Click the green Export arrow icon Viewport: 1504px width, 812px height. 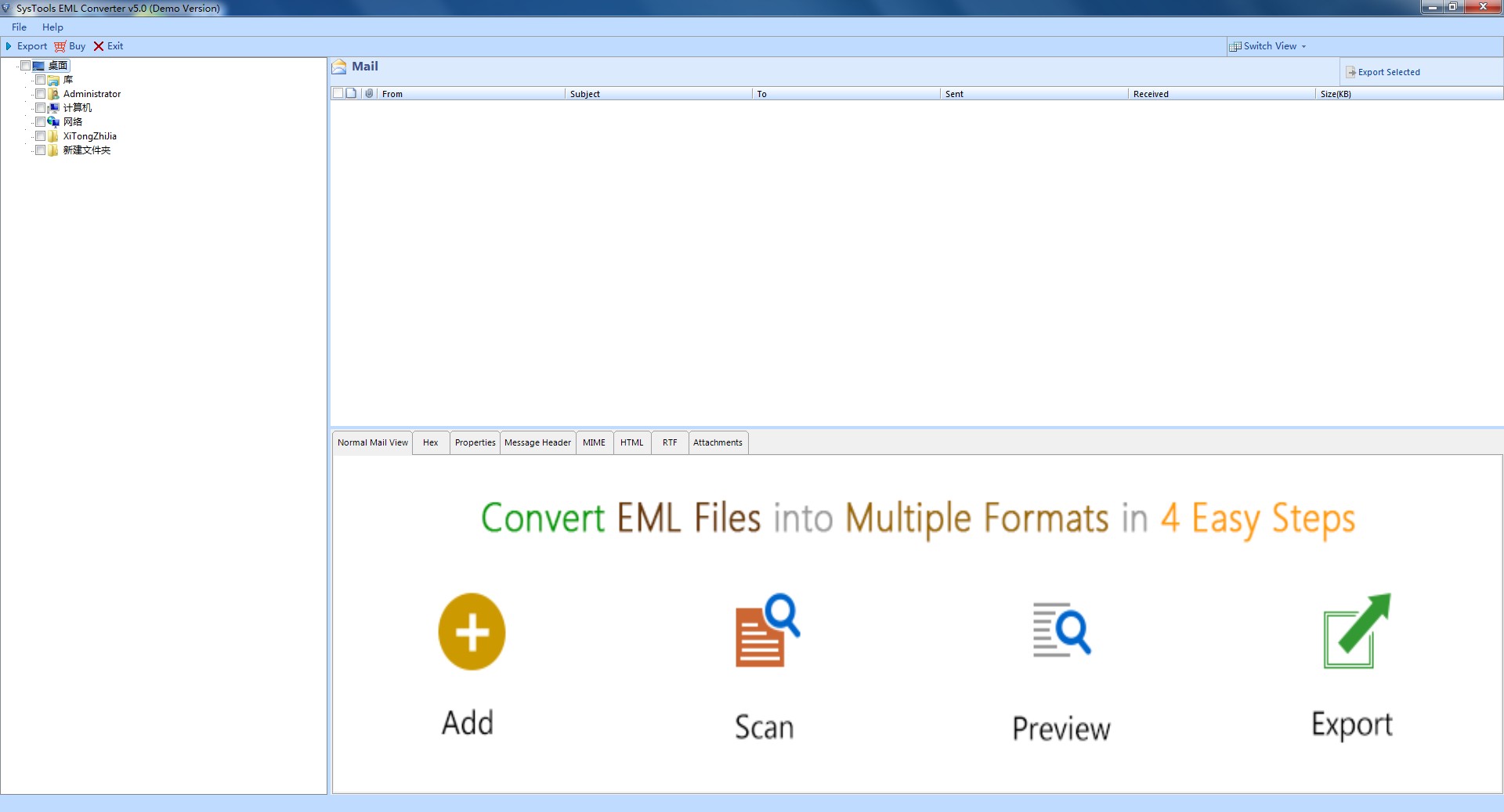pyautogui.click(x=1356, y=631)
